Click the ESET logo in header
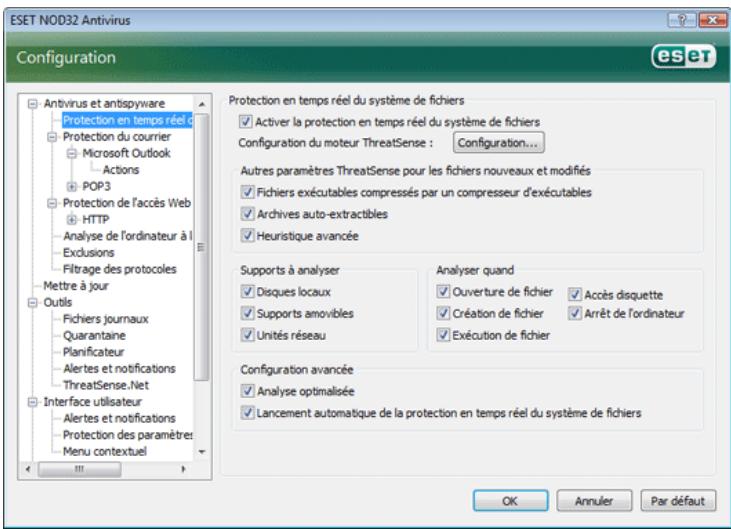This screenshot has width=731, height=529. tap(683, 56)
